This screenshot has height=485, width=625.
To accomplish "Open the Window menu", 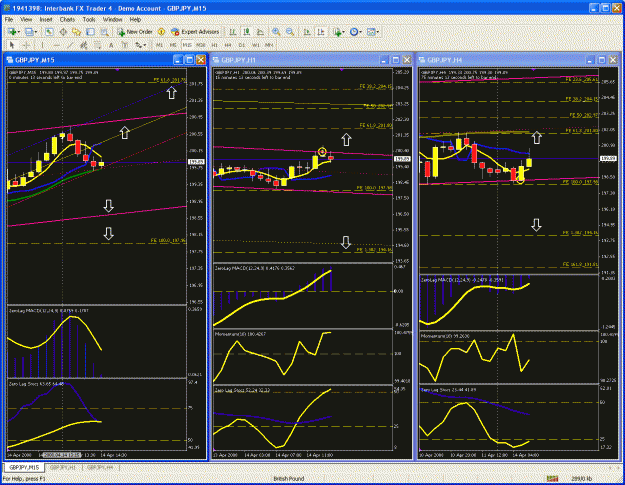I will (113, 19).
